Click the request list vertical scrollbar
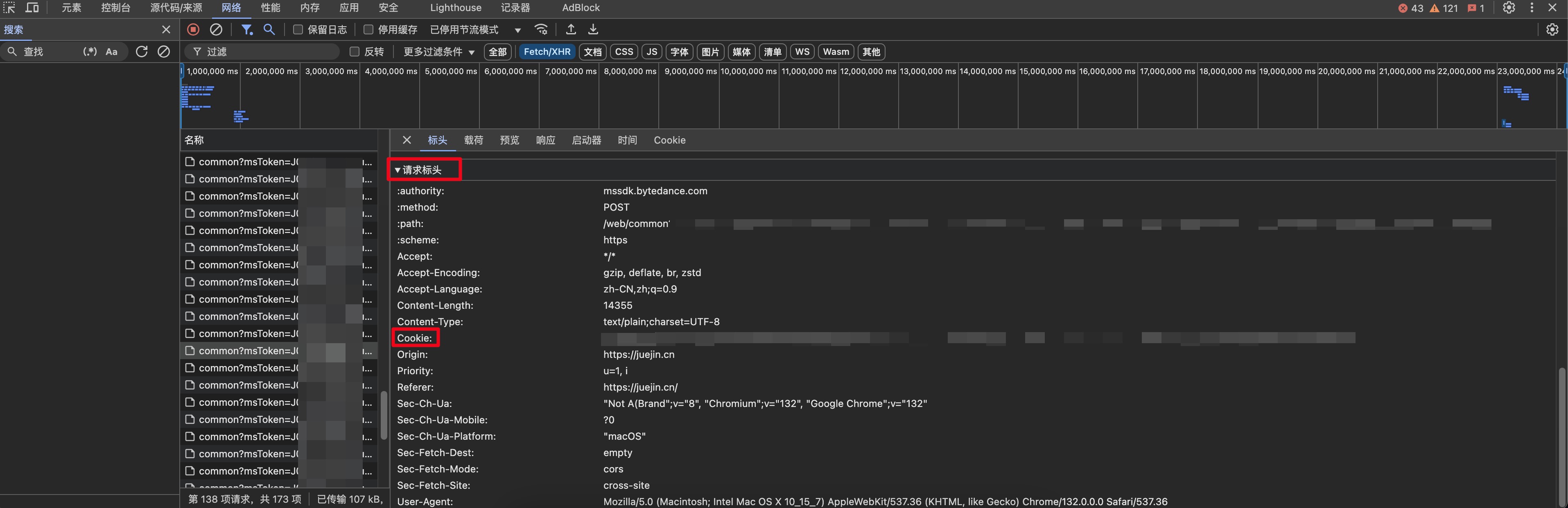 click(x=384, y=415)
